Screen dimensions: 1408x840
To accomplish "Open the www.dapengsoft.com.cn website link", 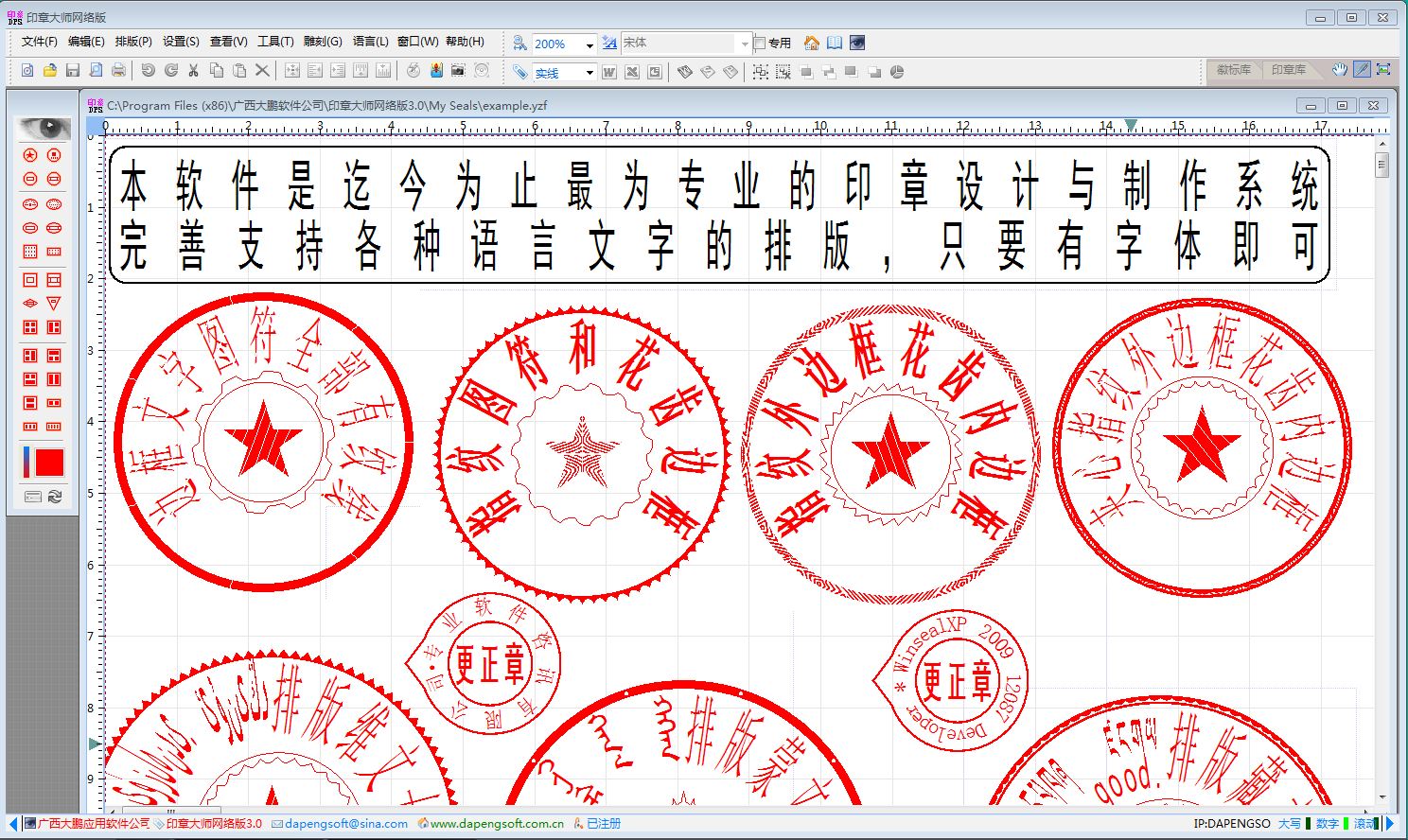I will coord(497,824).
